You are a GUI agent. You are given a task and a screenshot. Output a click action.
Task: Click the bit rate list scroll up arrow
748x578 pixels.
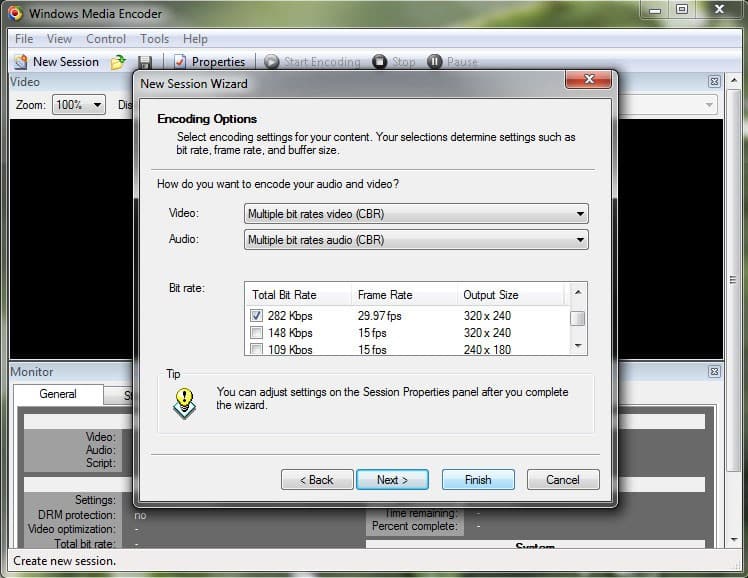[578, 292]
